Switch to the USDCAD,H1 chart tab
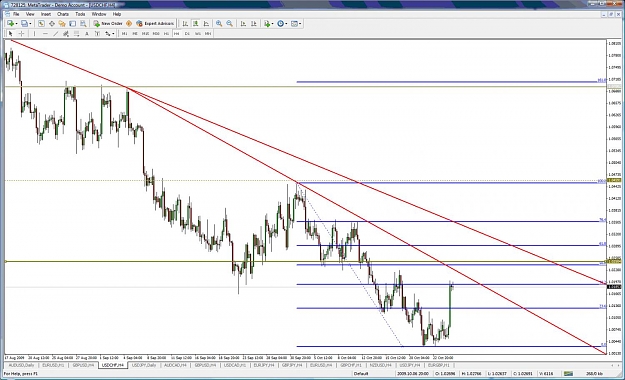This screenshot has height=380, width=625. tap(234, 365)
